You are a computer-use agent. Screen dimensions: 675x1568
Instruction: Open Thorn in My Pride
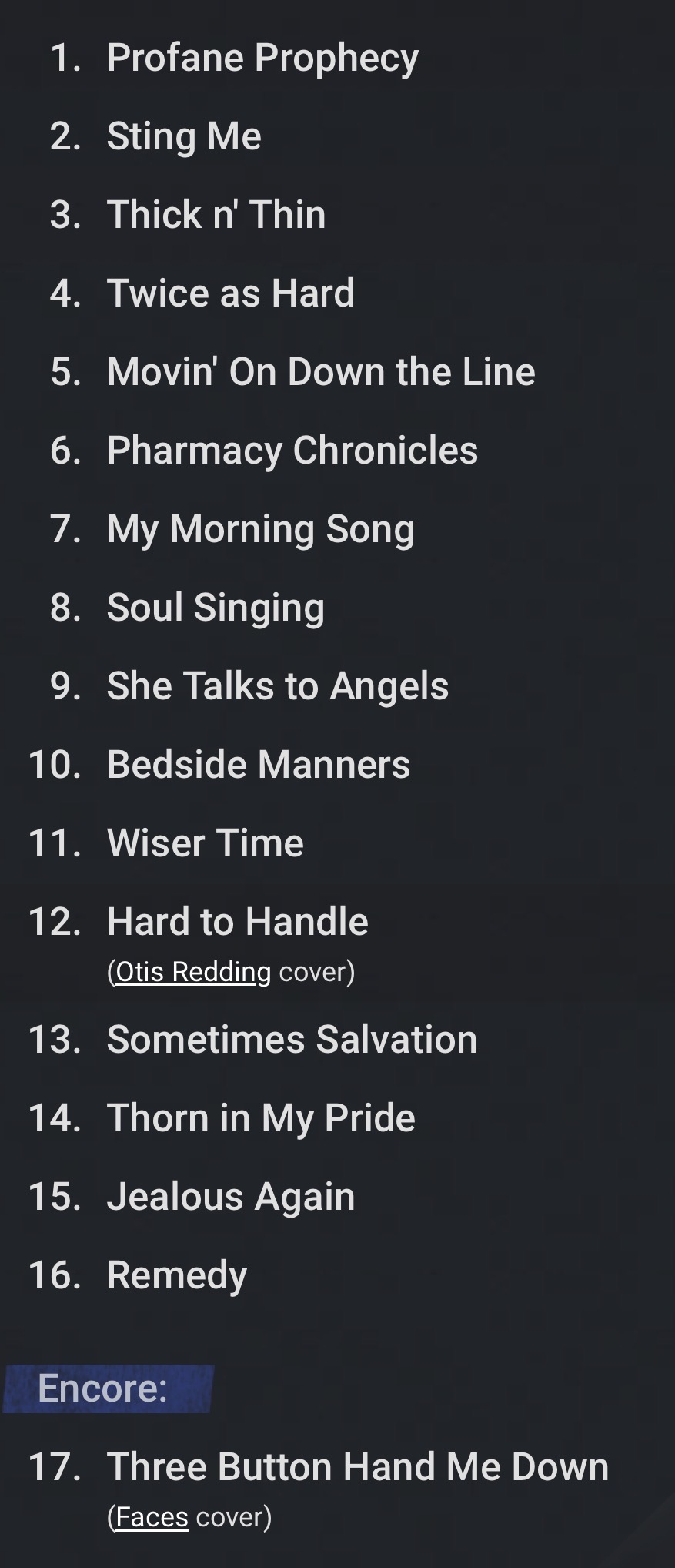[261, 1118]
